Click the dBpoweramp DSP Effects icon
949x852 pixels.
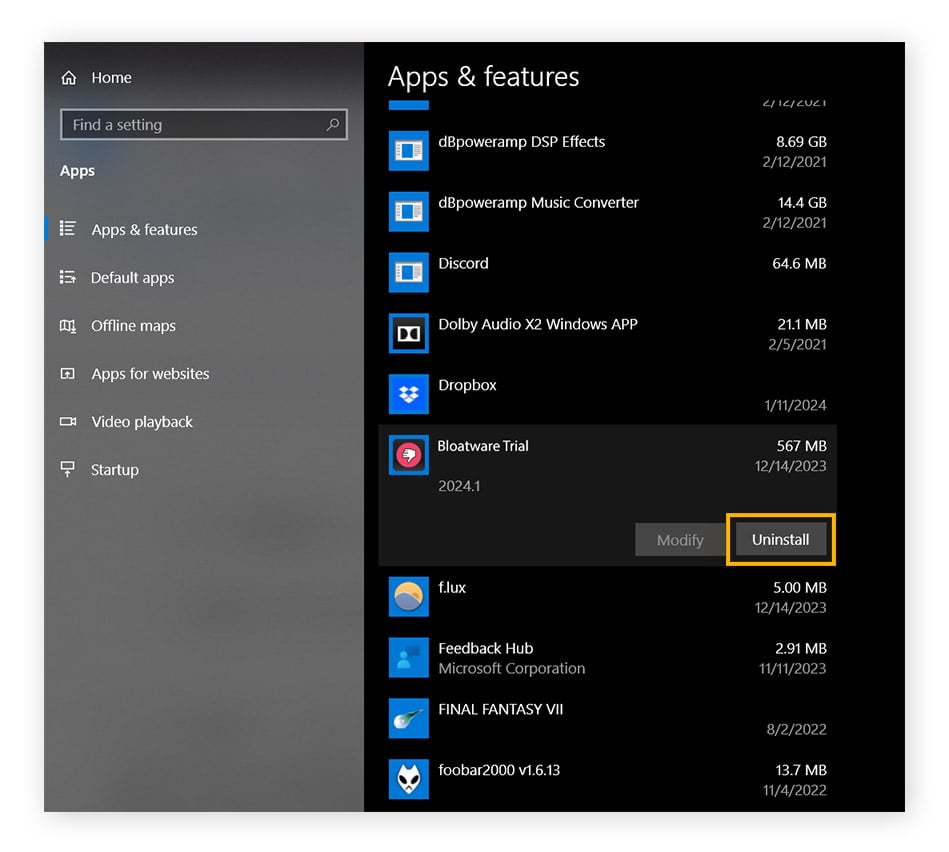pos(408,150)
